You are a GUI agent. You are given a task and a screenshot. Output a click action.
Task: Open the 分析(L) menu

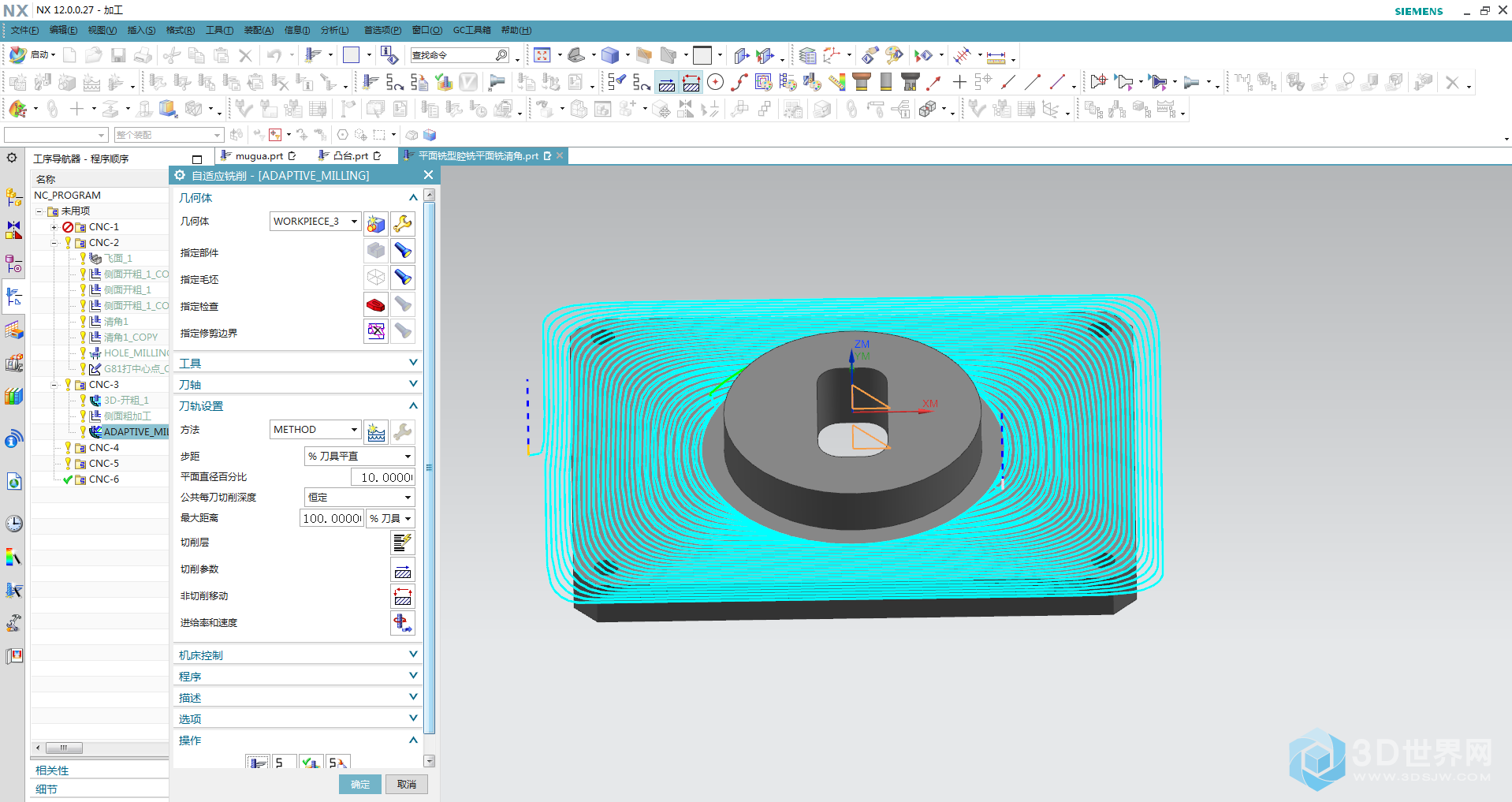334,30
